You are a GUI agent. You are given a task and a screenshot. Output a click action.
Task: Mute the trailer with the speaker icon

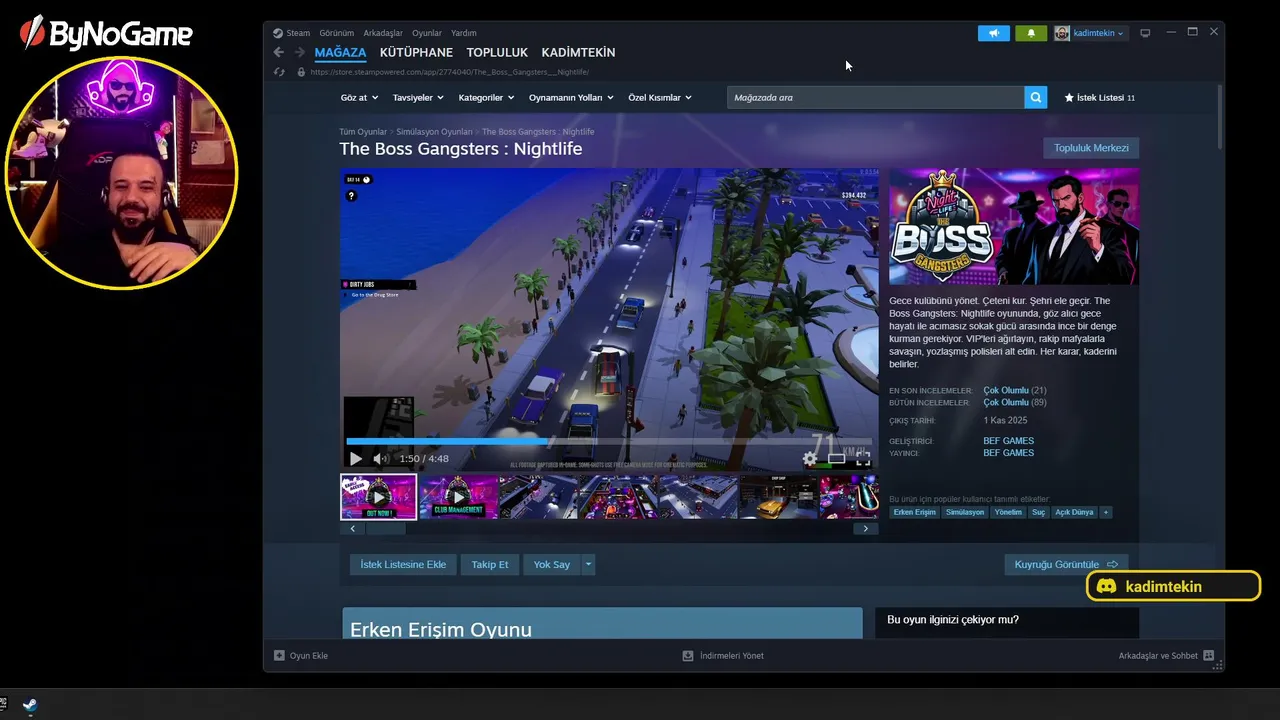click(380, 459)
